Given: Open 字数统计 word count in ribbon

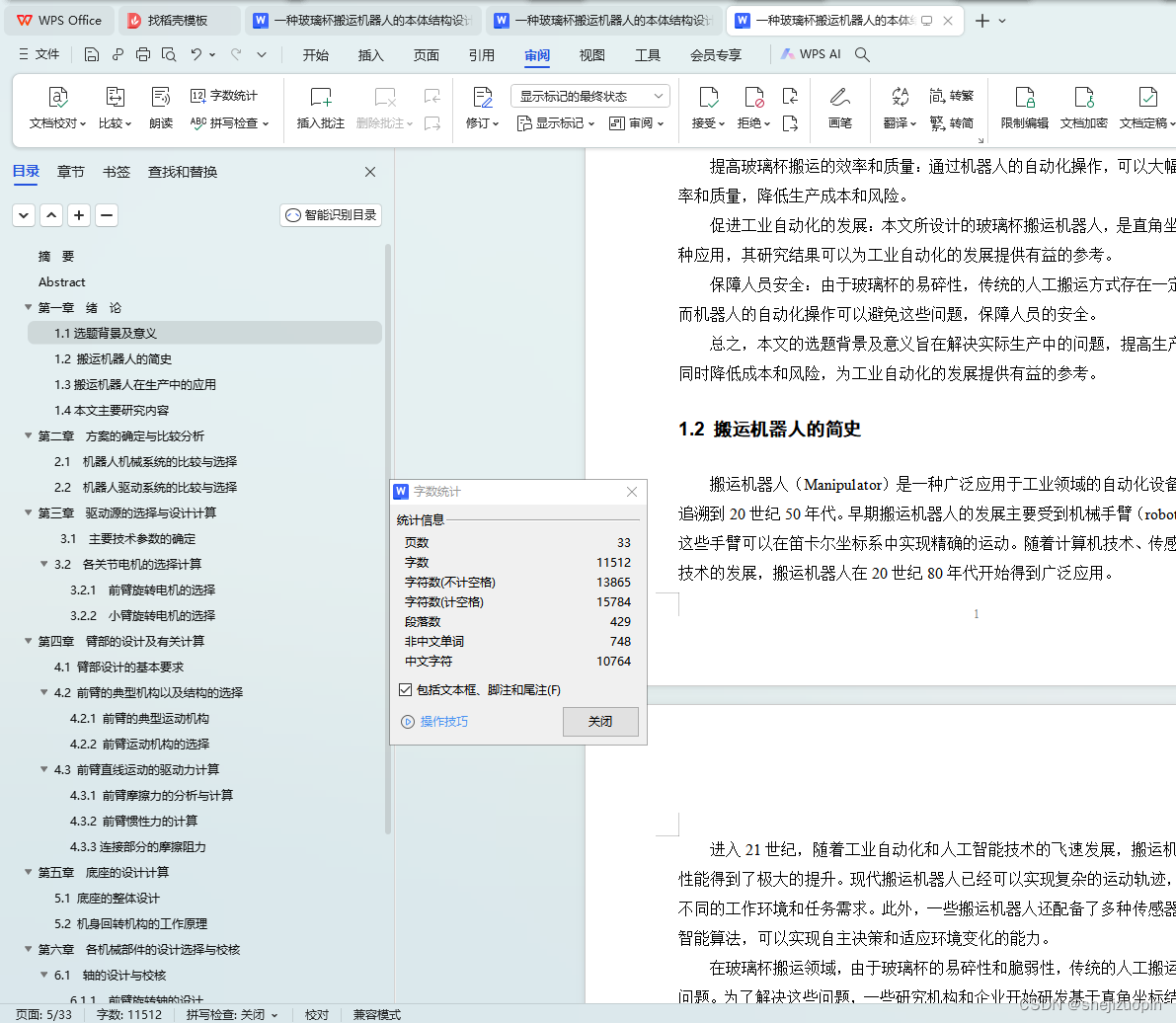Looking at the screenshot, I should (223, 95).
